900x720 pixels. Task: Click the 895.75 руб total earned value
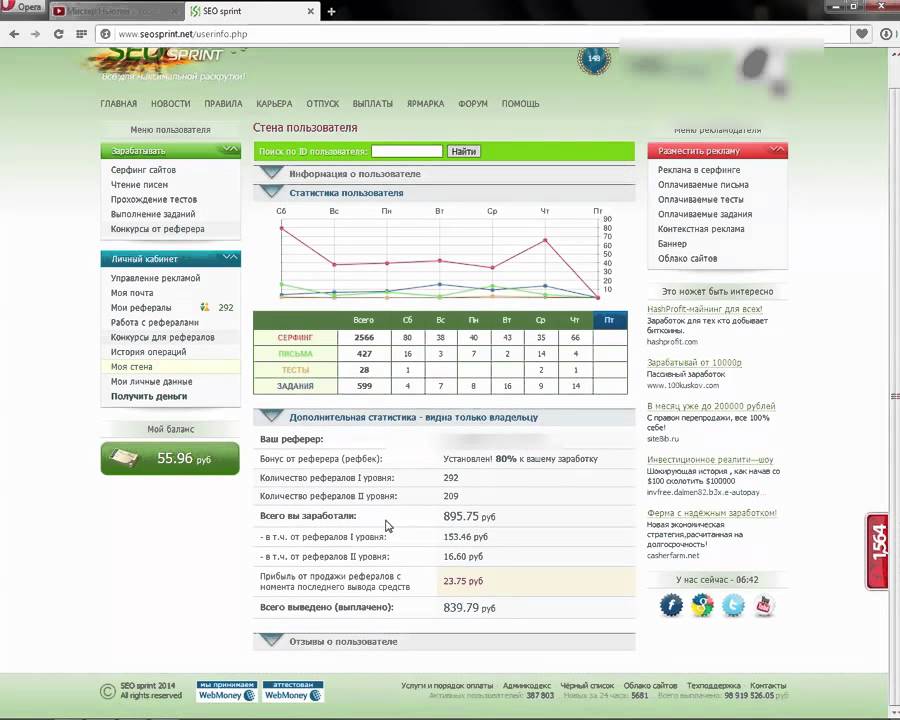coord(469,516)
